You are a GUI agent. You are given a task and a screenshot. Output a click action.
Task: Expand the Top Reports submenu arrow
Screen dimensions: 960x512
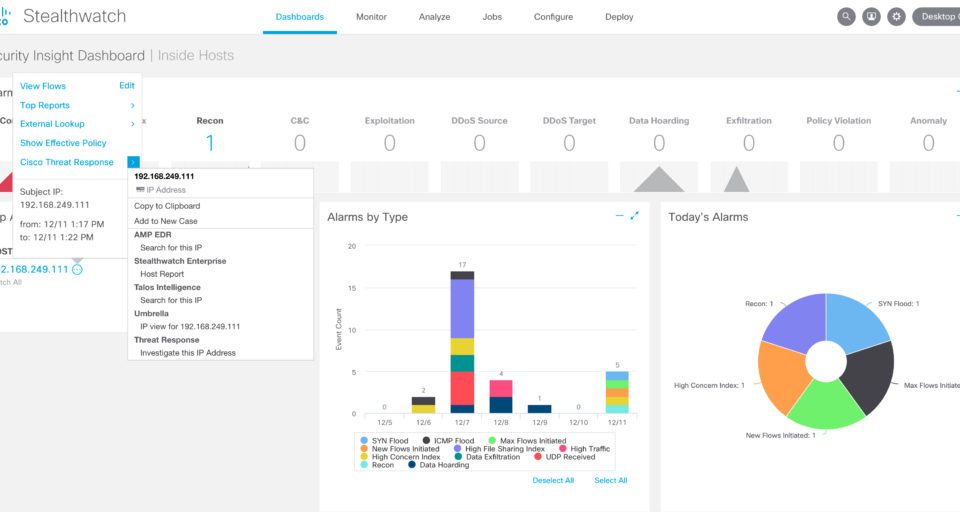(x=132, y=105)
